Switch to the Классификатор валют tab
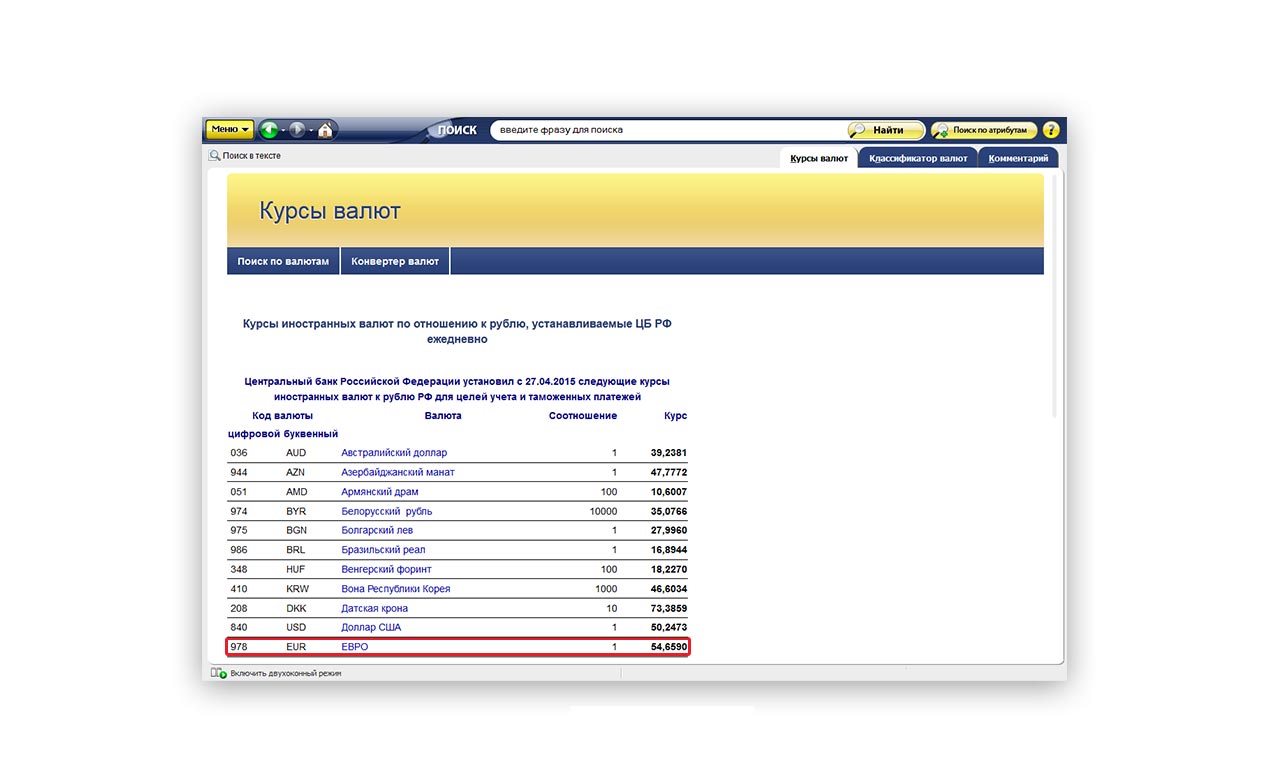 (x=918, y=158)
